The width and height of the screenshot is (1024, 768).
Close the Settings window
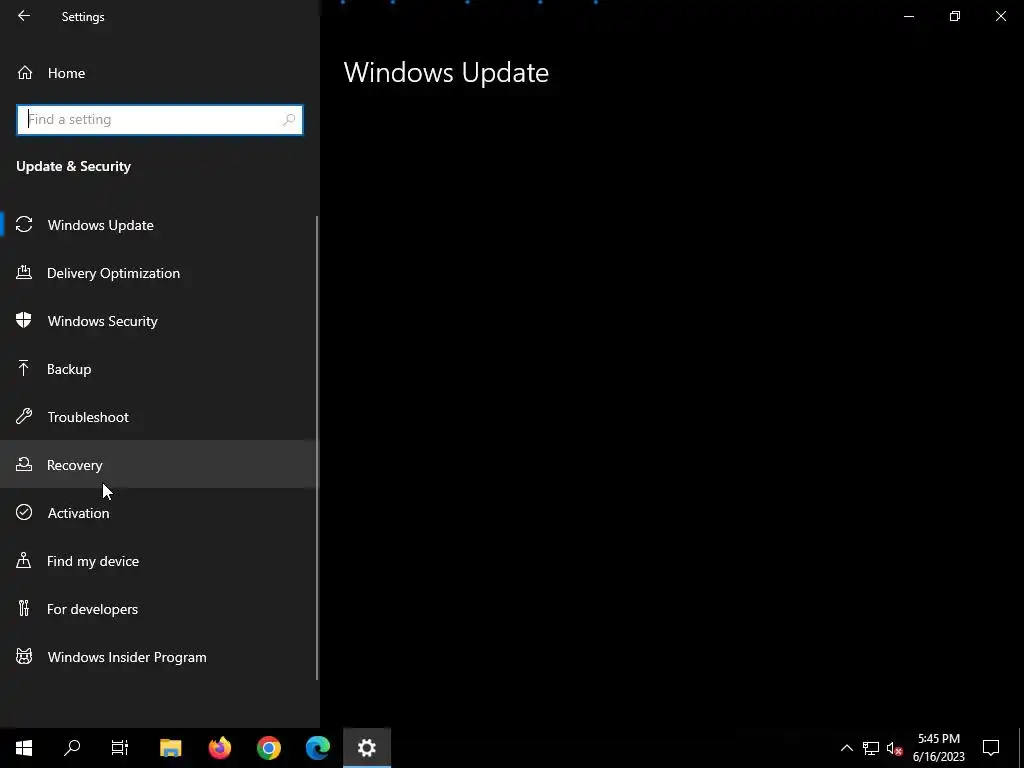tap(1000, 16)
